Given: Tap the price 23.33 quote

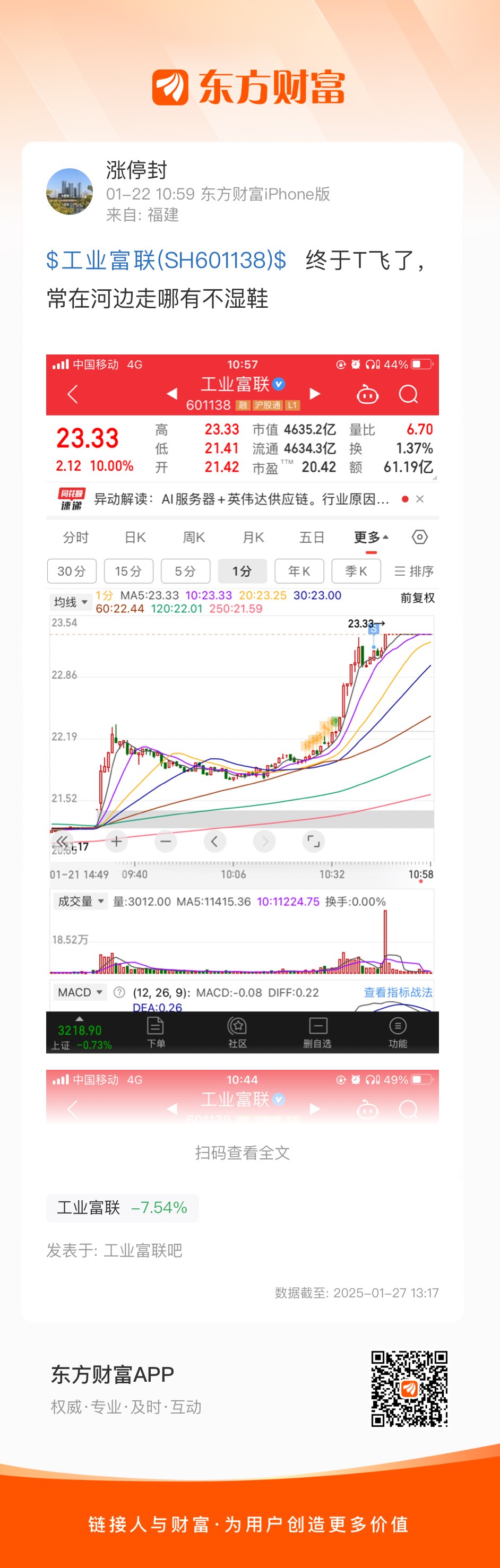Looking at the screenshot, I should (88, 438).
